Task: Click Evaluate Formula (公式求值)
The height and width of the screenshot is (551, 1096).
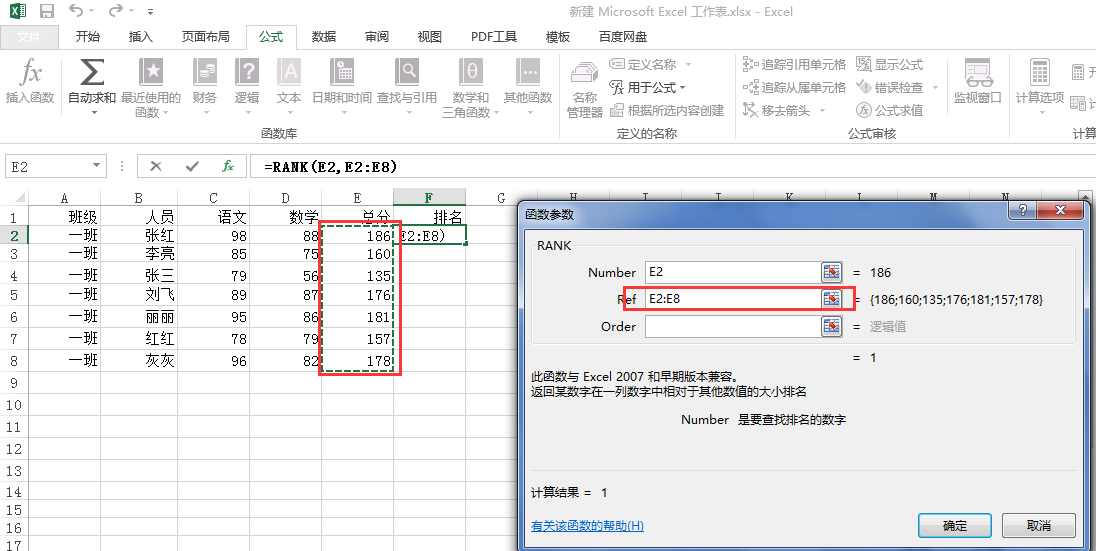Action: (890, 110)
